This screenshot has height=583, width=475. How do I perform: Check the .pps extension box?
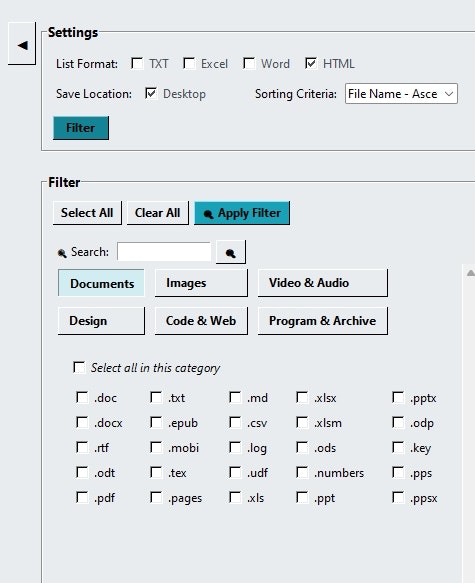pos(398,472)
